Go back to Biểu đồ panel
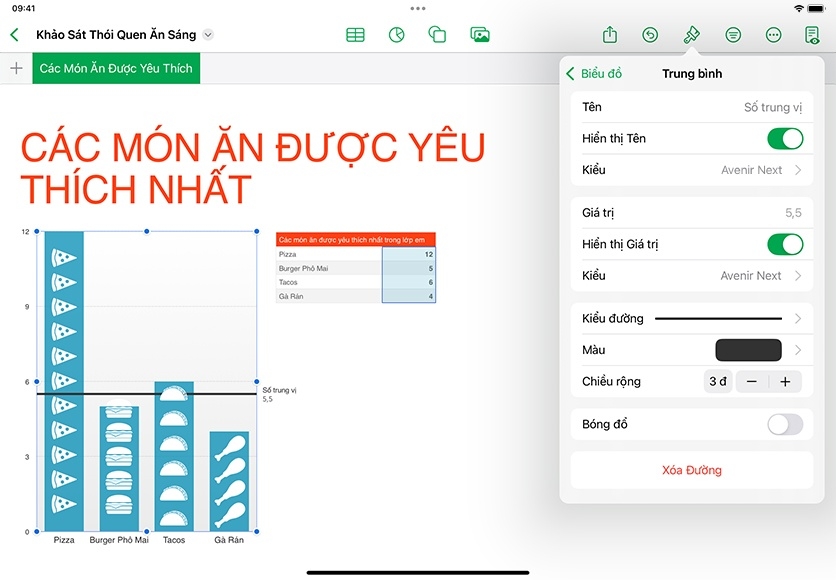836x580 pixels. pos(594,74)
